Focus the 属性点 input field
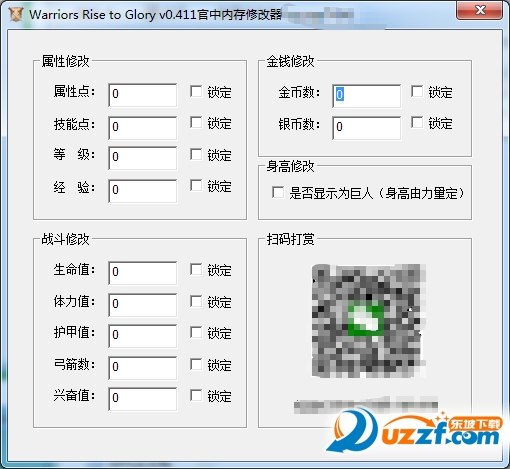 tap(143, 95)
